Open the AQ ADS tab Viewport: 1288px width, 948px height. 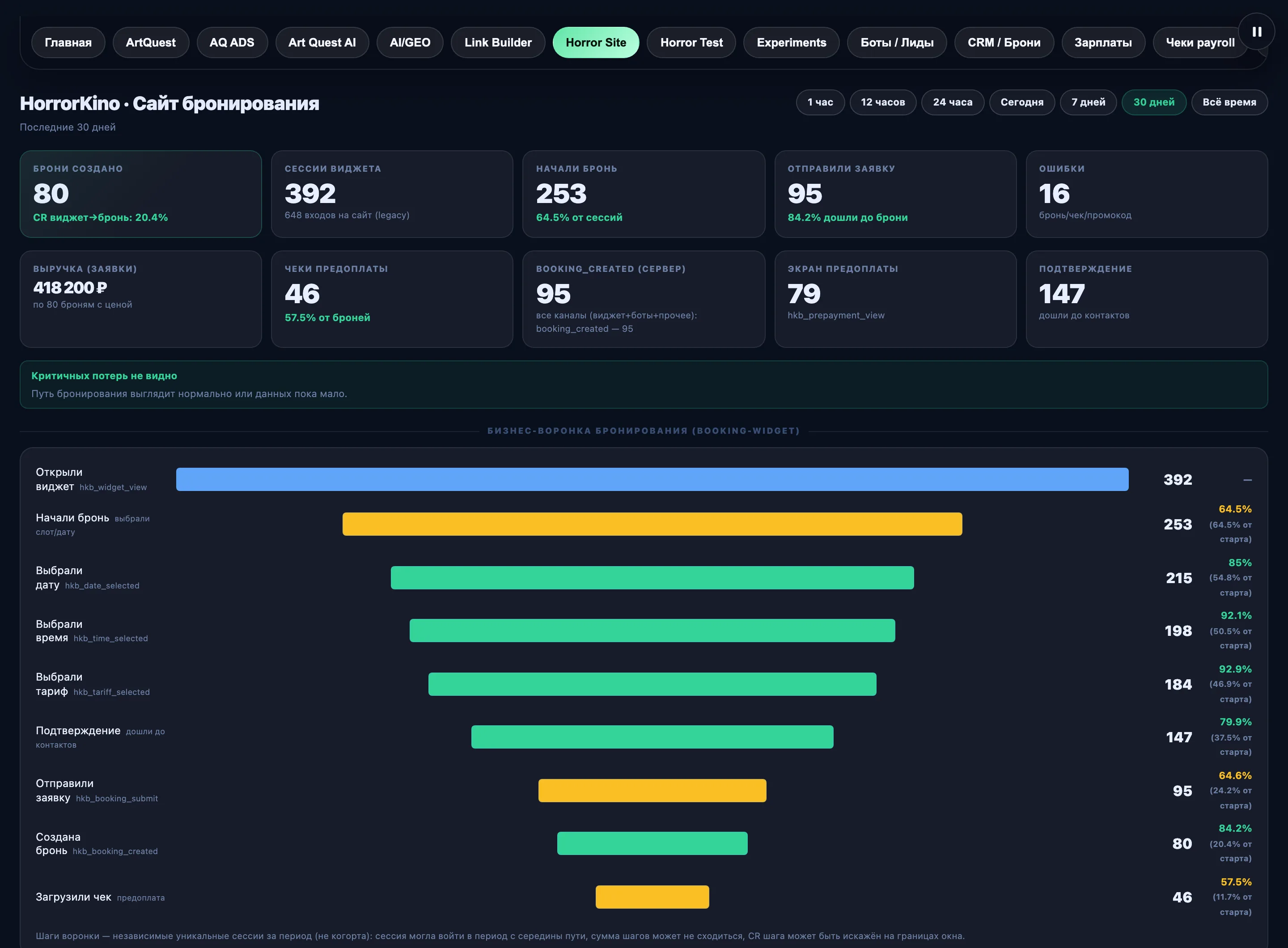232,42
